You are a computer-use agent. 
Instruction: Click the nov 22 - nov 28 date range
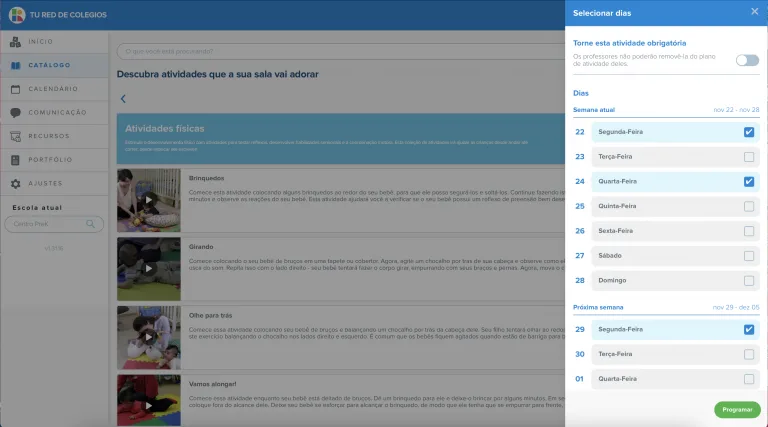pyautogui.click(x=736, y=110)
